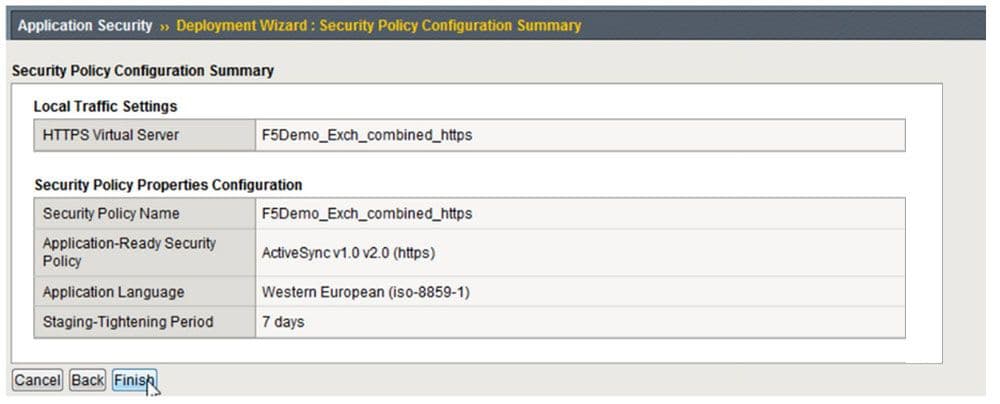Click the Finish button
The height and width of the screenshot is (404, 1000).
(x=134, y=381)
